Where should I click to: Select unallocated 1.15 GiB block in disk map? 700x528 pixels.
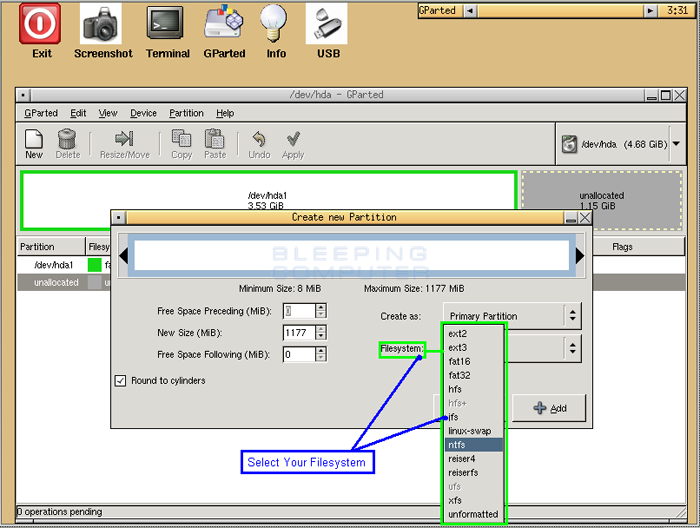(x=601, y=200)
